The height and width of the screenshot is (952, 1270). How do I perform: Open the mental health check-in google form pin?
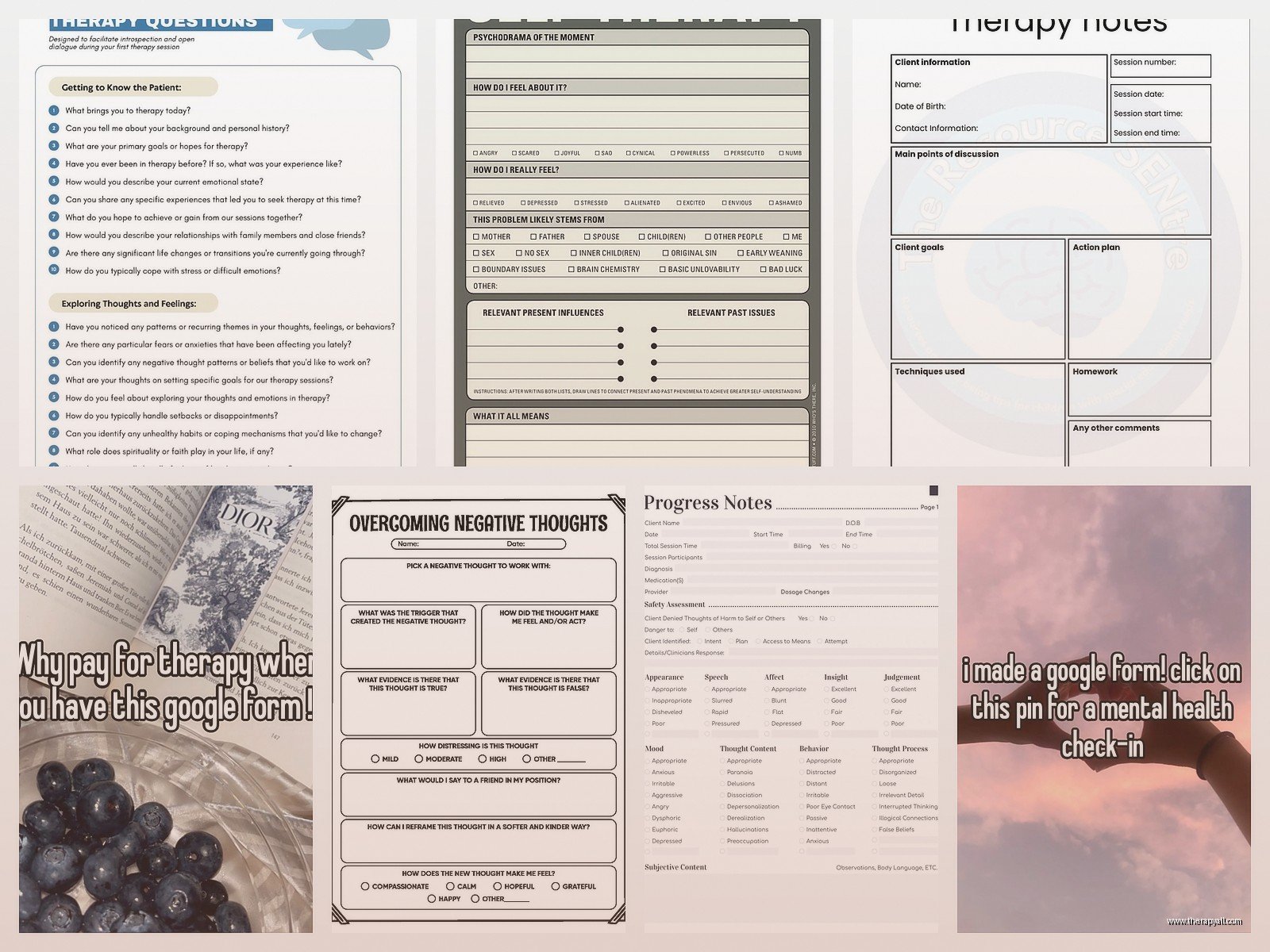click(x=1103, y=709)
